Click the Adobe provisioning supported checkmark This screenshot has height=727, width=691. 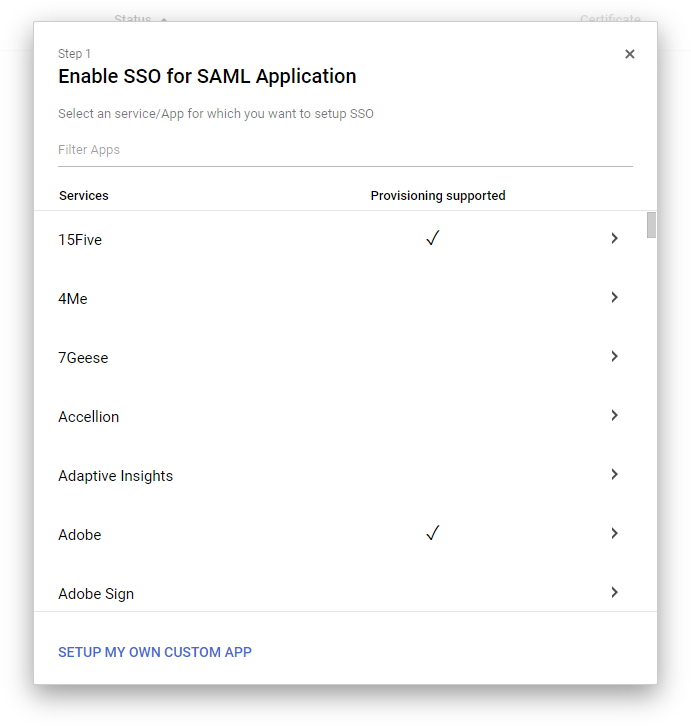pyautogui.click(x=433, y=534)
